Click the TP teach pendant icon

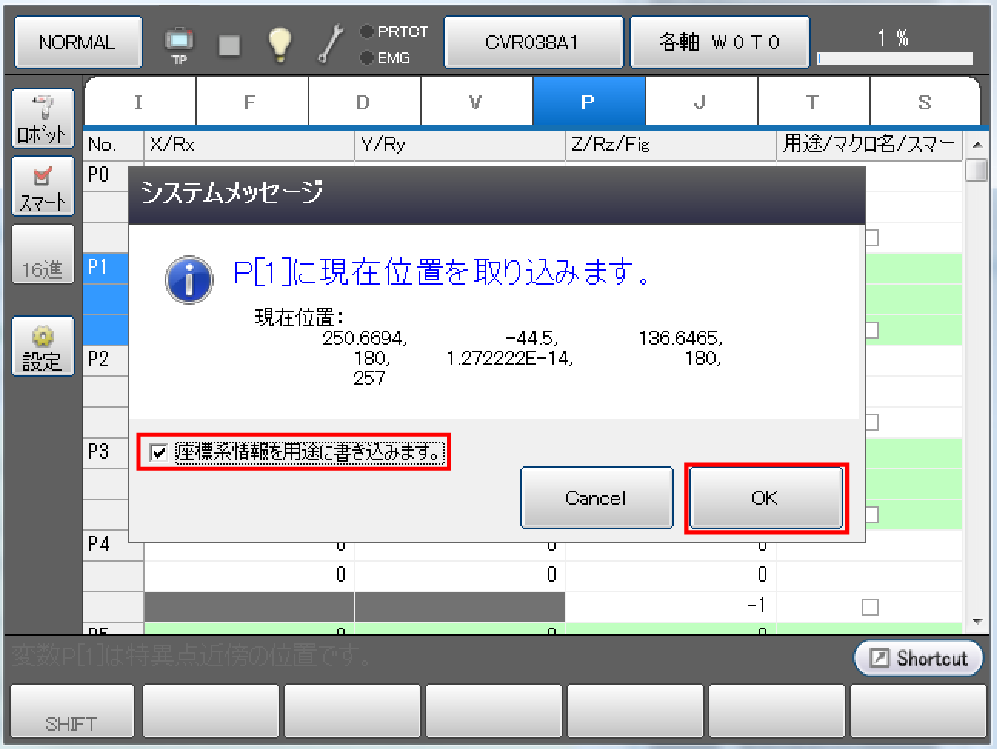(180, 43)
